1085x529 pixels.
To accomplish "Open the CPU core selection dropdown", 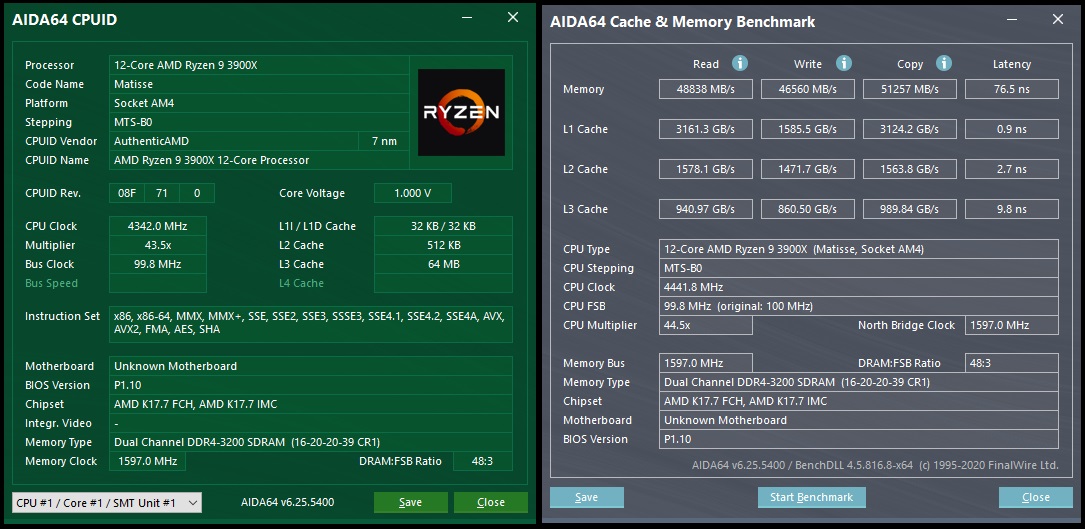I will coord(107,503).
